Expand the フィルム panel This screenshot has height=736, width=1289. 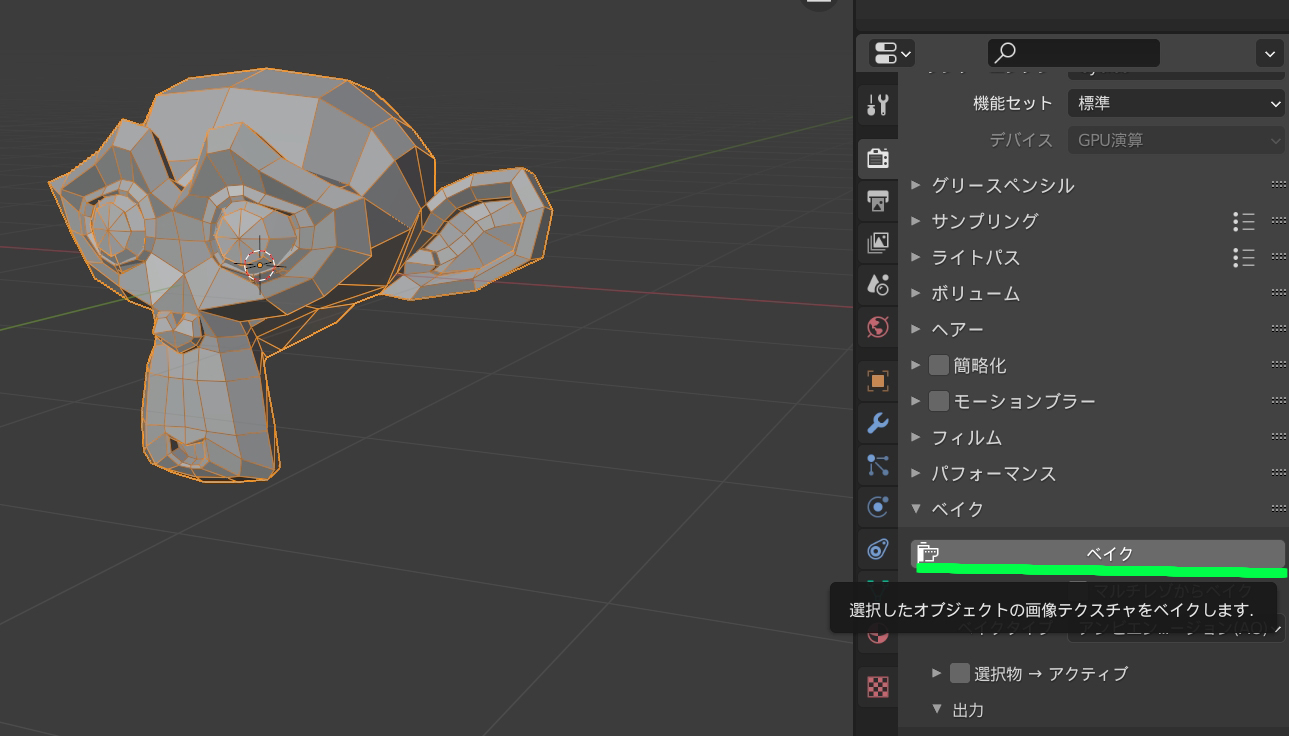915,437
